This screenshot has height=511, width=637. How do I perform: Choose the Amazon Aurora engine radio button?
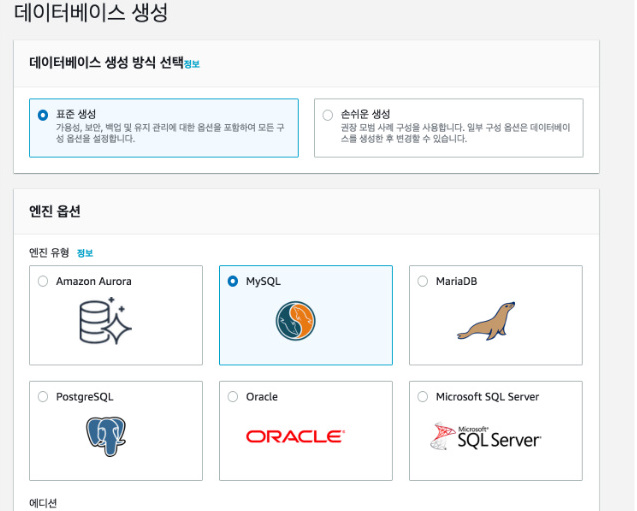(x=43, y=281)
